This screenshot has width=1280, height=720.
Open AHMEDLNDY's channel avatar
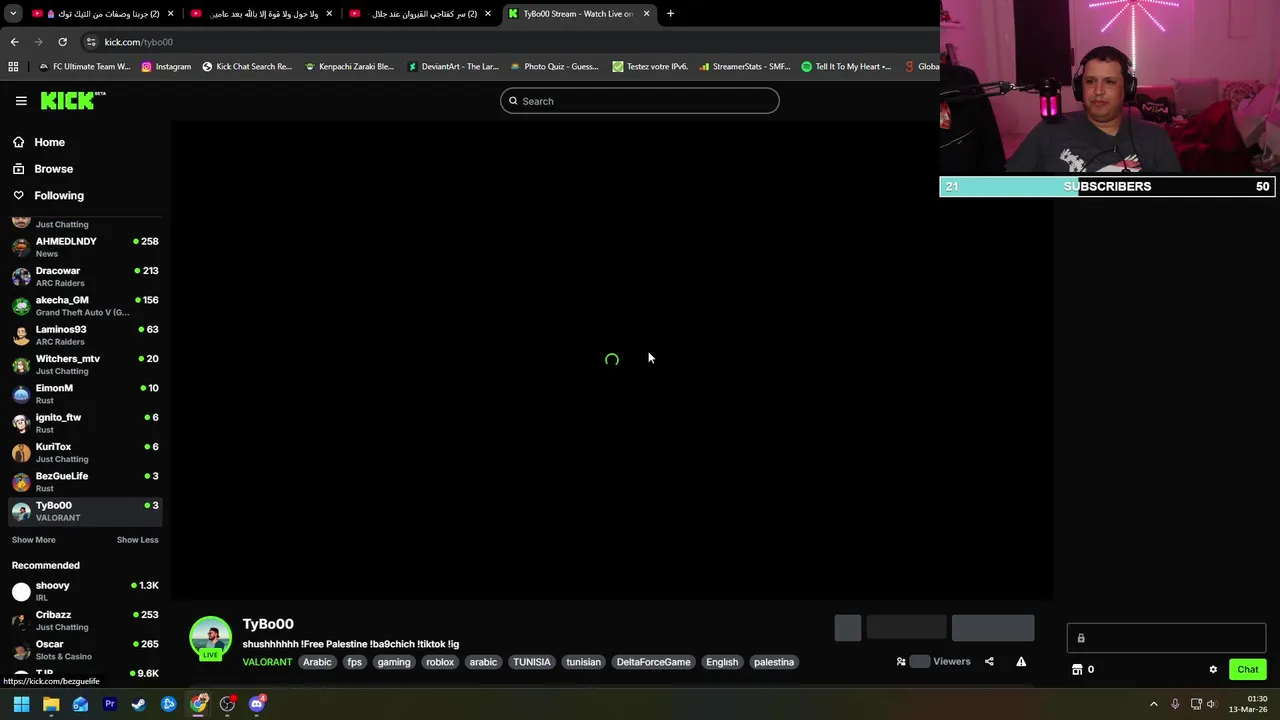(21, 247)
